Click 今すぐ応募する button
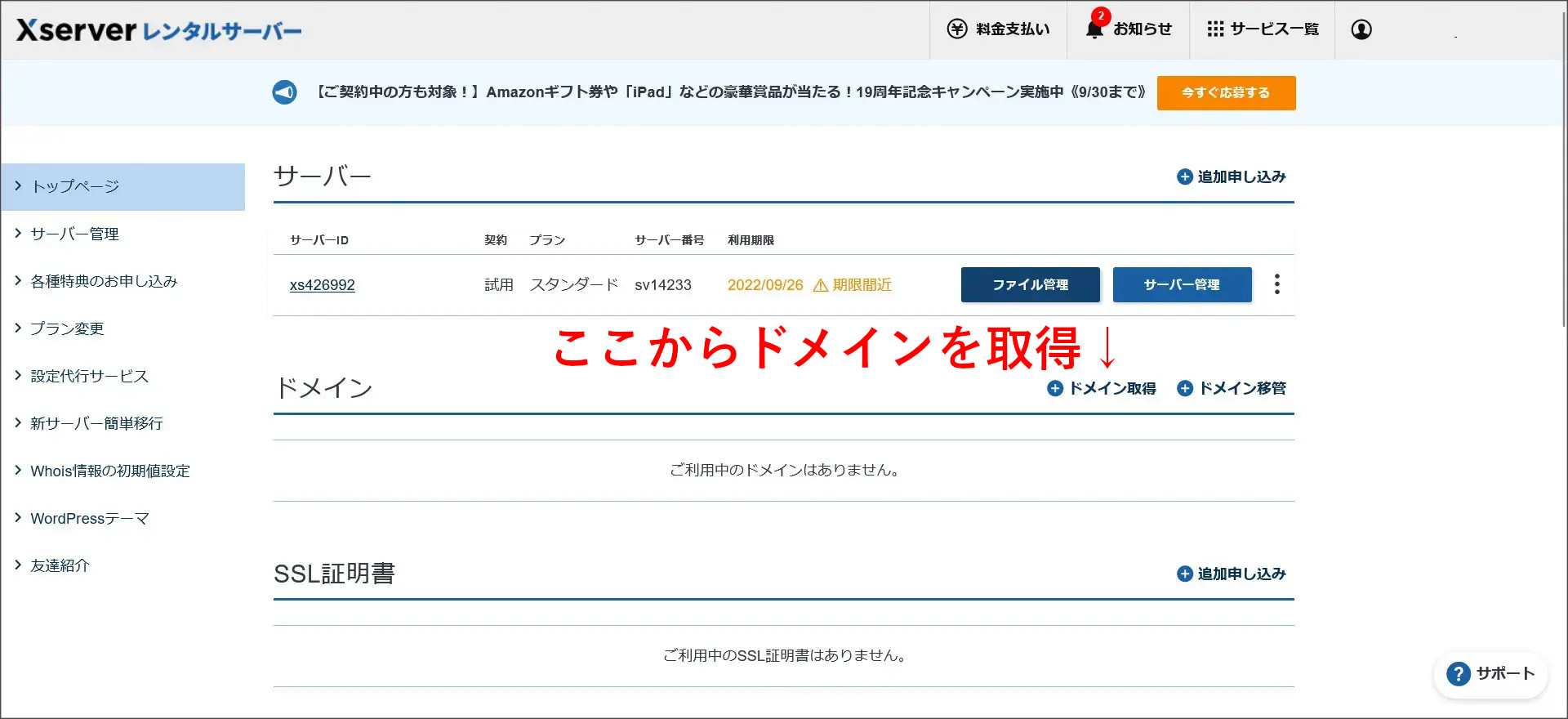 (1226, 93)
